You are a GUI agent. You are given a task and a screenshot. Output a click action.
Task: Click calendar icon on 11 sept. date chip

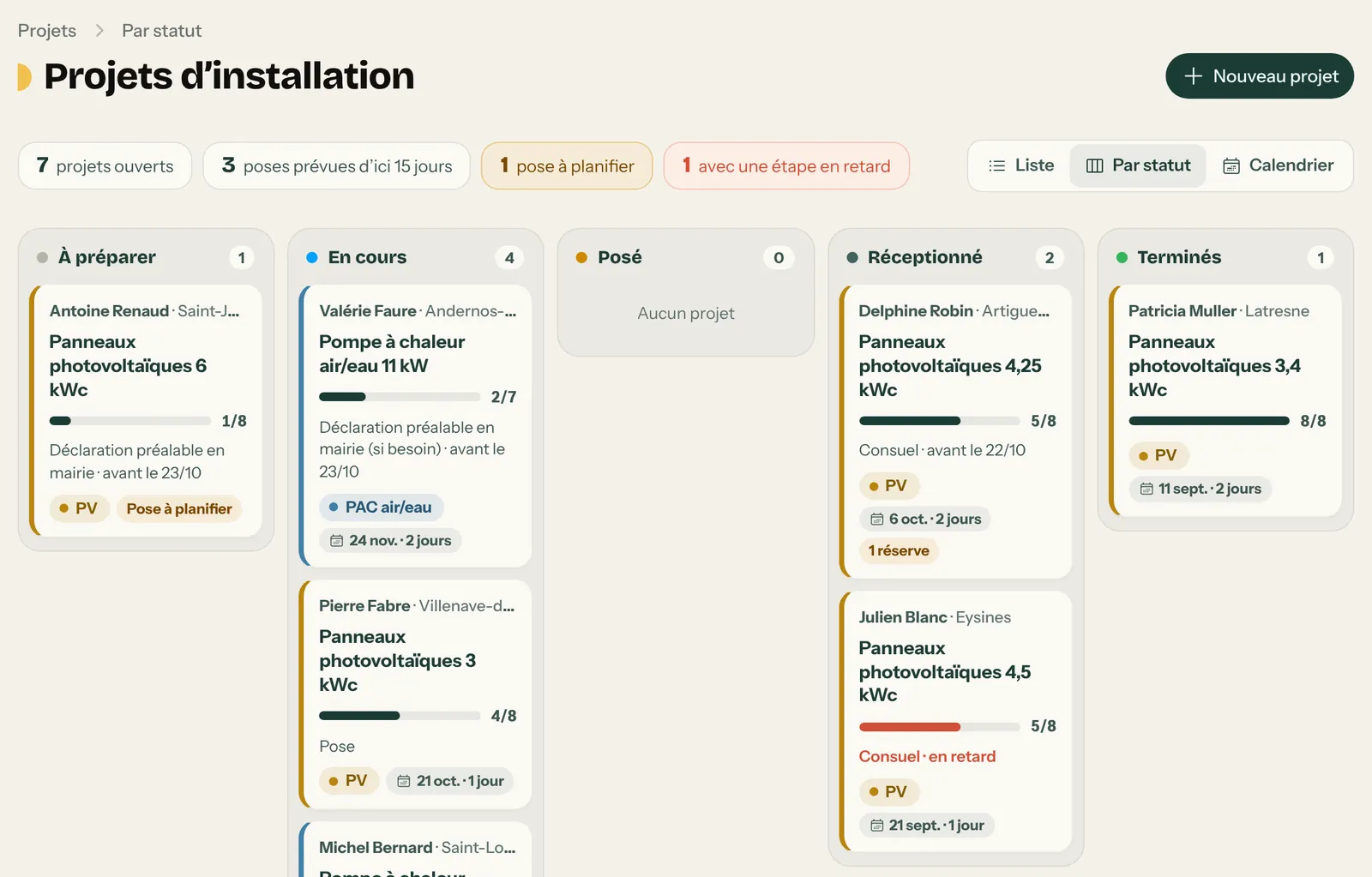[1146, 489]
